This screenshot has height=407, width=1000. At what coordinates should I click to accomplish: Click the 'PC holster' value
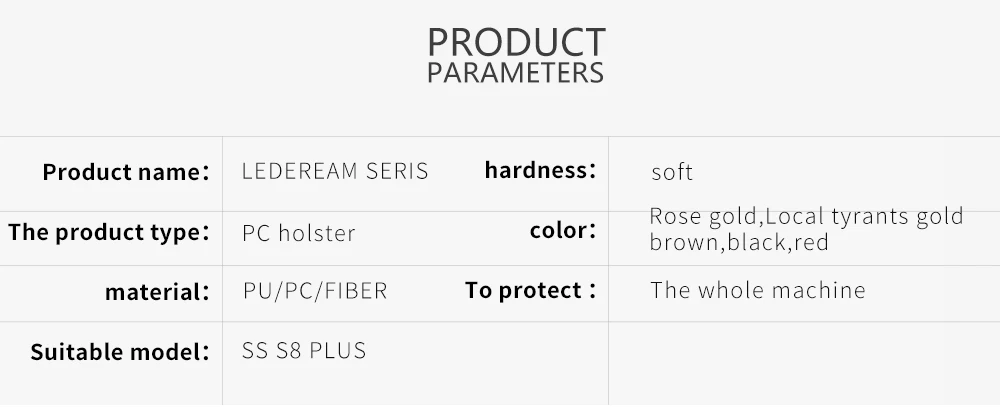(299, 234)
